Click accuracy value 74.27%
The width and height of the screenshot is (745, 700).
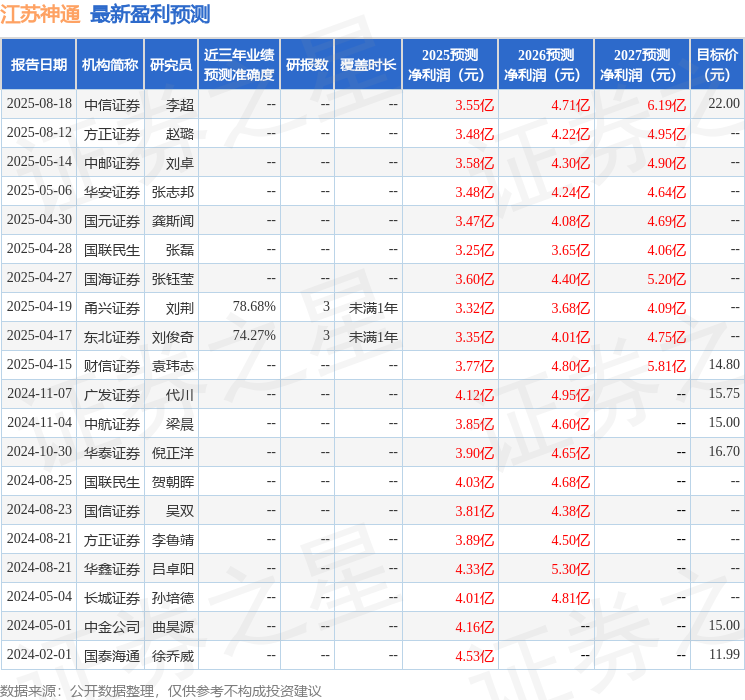254,336
